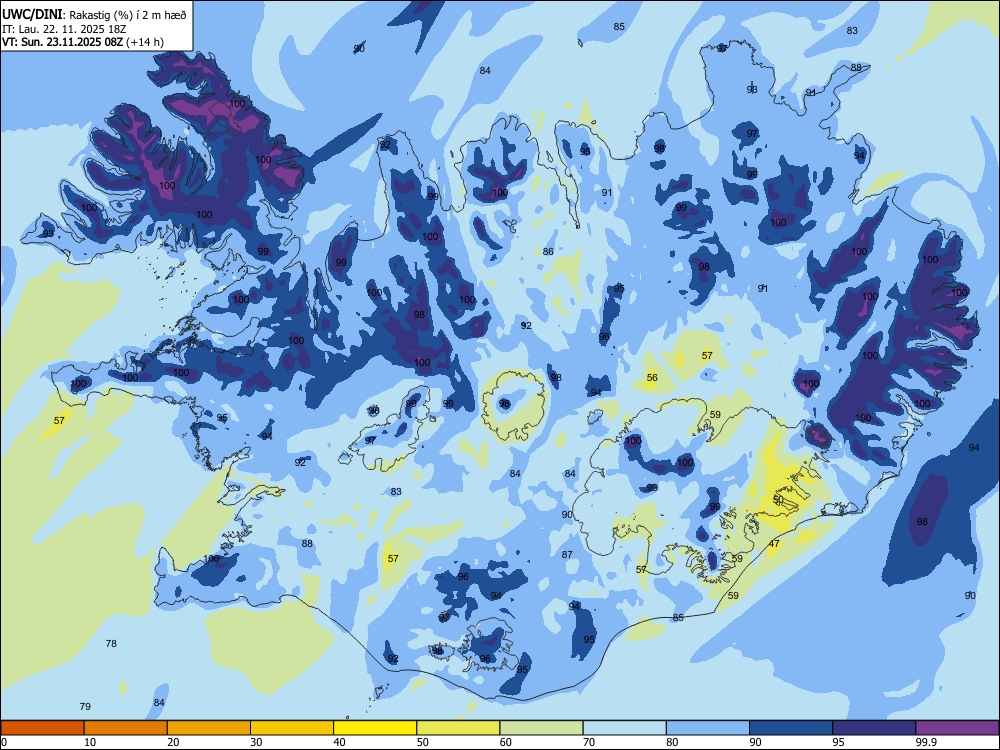
Task: Click the 0–10 dark orange legend swatch
Action: click(42, 728)
